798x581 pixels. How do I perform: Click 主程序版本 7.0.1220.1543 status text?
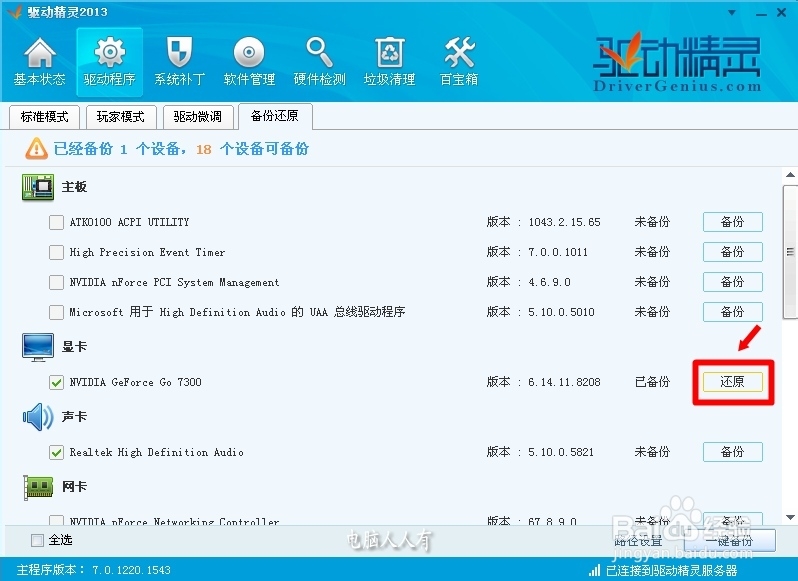[94, 570]
